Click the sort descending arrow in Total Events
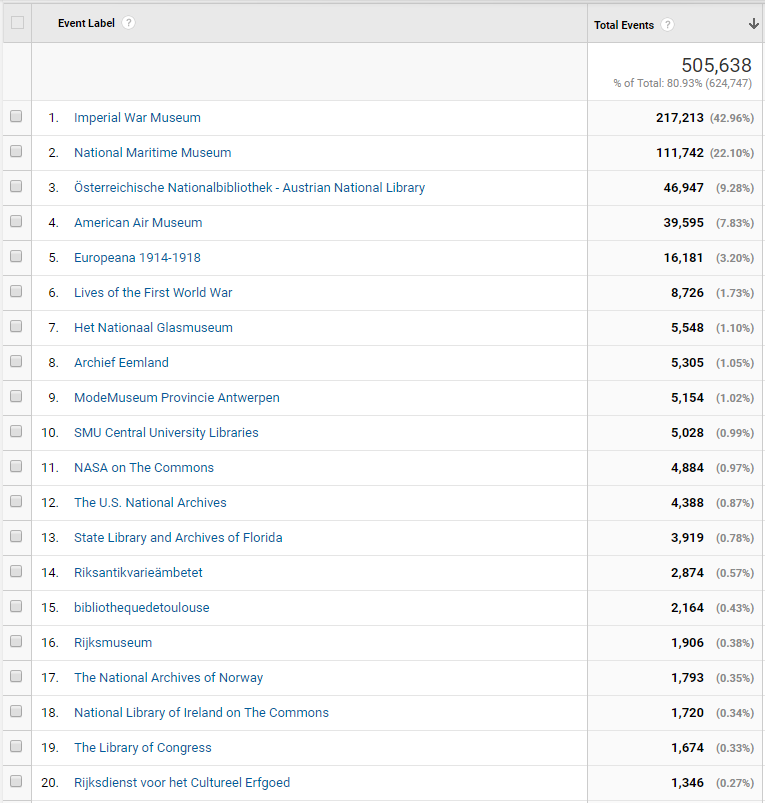 [753, 24]
